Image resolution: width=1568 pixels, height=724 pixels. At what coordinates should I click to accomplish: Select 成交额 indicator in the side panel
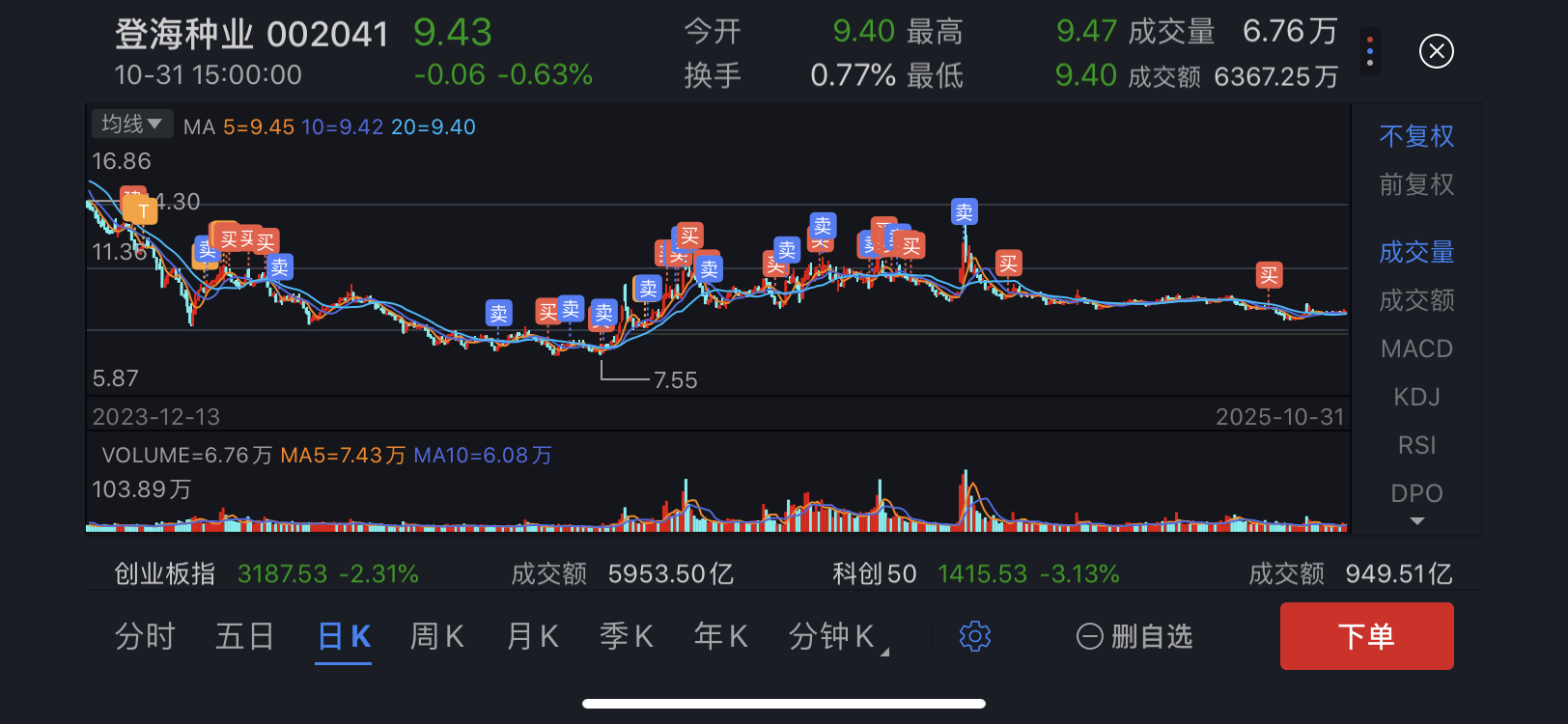(1416, 300)
